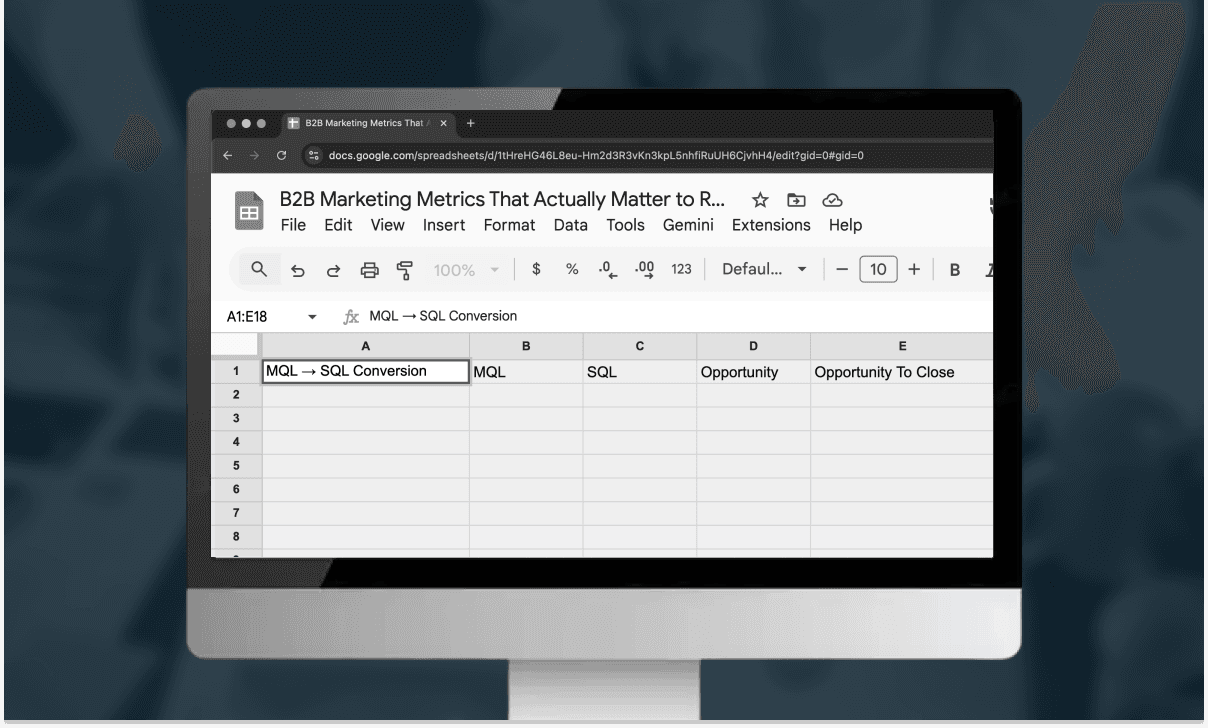Open the search menus magnifier
Image resolution: width=1208 pixels, height=728 pixels.
[259, 269]
